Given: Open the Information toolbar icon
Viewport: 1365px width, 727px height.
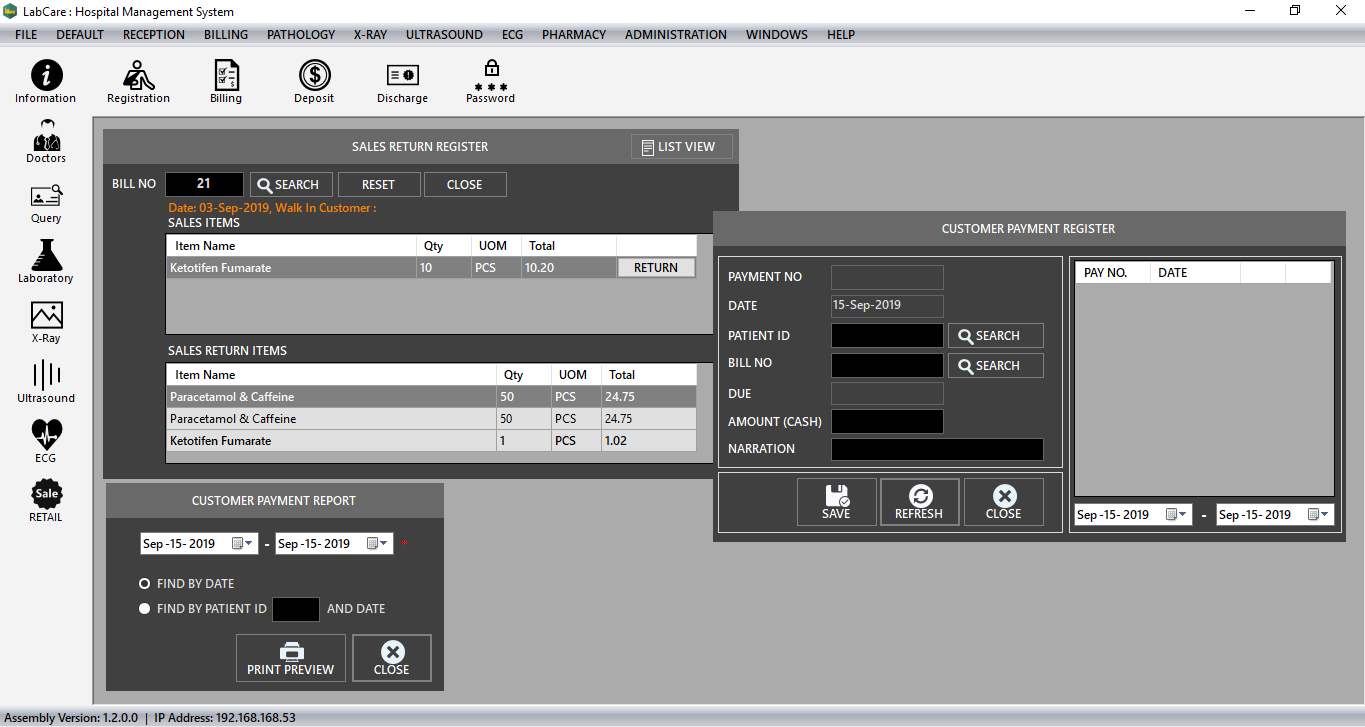Looking at the screenshot, I should tap(45, 81).
